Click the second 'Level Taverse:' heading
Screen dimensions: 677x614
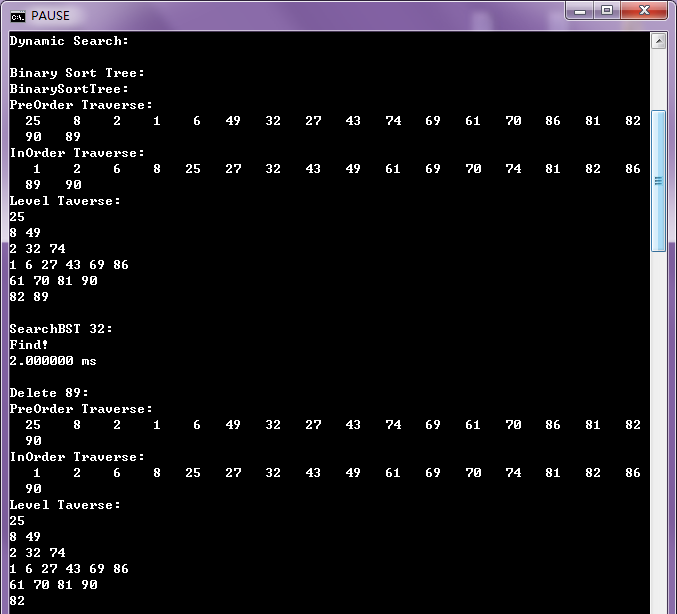tap(65, 505)
